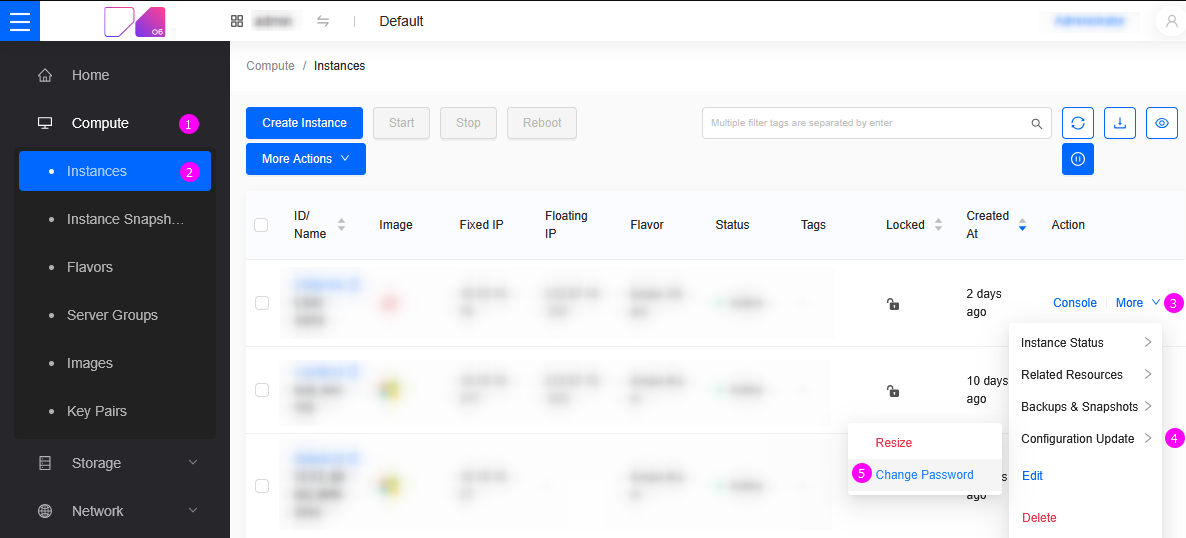Check the first instance row checkbox

click(262, 303)
